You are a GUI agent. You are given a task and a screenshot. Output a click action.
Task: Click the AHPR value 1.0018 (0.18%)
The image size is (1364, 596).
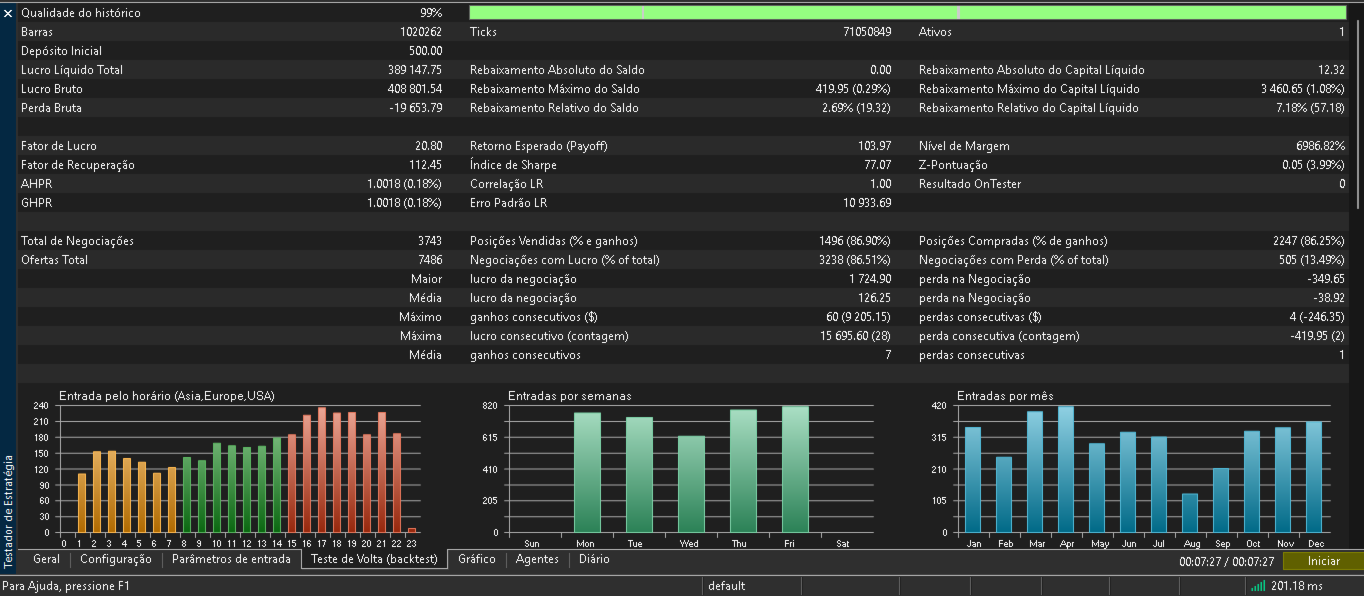coord(404,184)
